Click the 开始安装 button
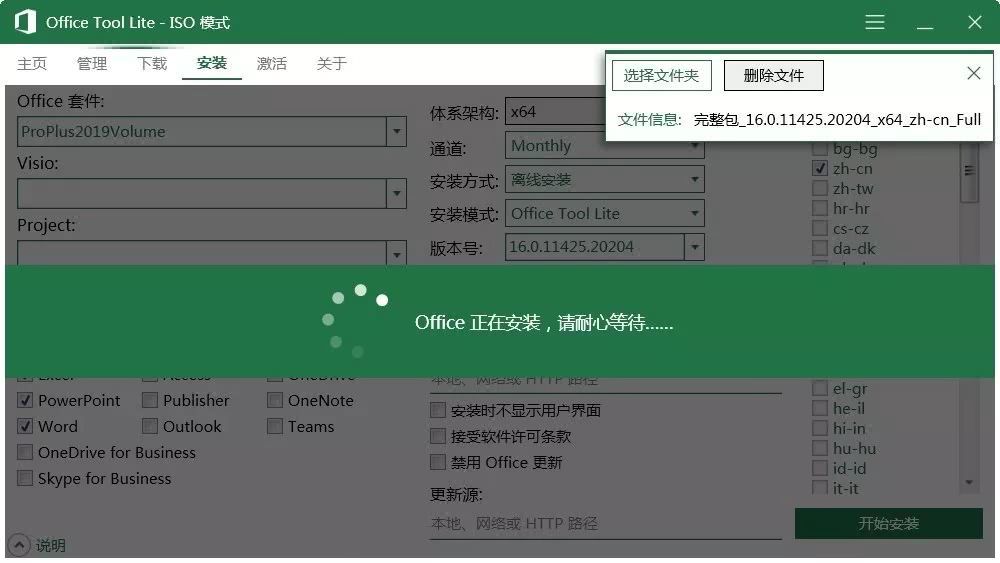 pyautogui.click(x=888, y=523)
